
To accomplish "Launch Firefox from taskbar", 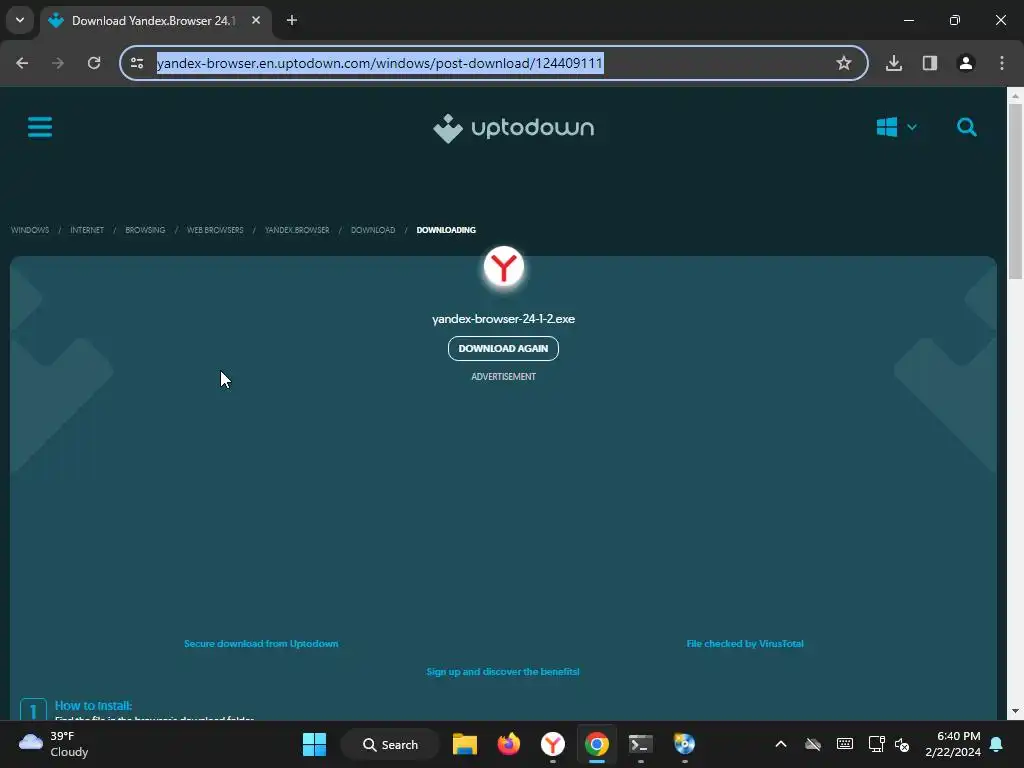I will [509, 744].
